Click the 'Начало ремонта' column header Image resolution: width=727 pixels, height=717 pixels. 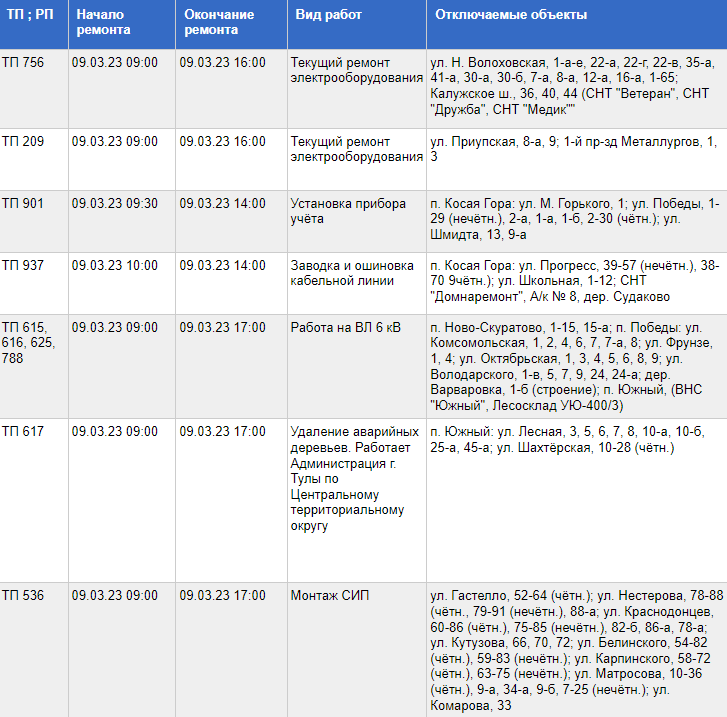[x=122, y=24]
